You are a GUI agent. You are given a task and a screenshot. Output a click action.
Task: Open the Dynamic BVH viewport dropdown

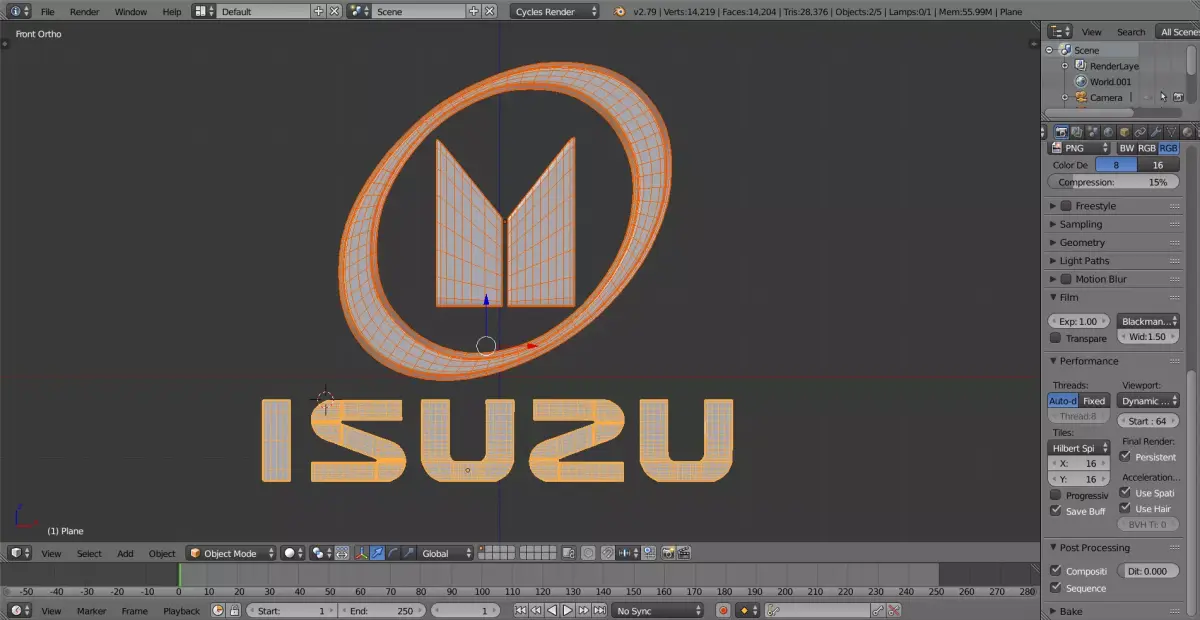point(1148,401)
